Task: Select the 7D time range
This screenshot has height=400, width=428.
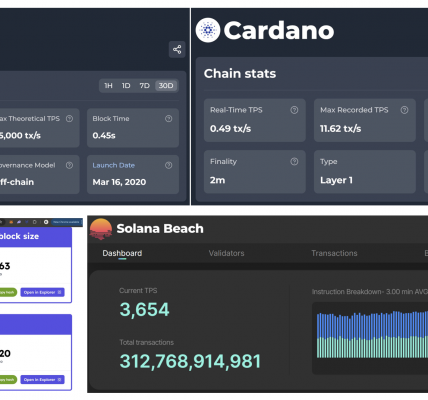Action: [x=144, y=86]
